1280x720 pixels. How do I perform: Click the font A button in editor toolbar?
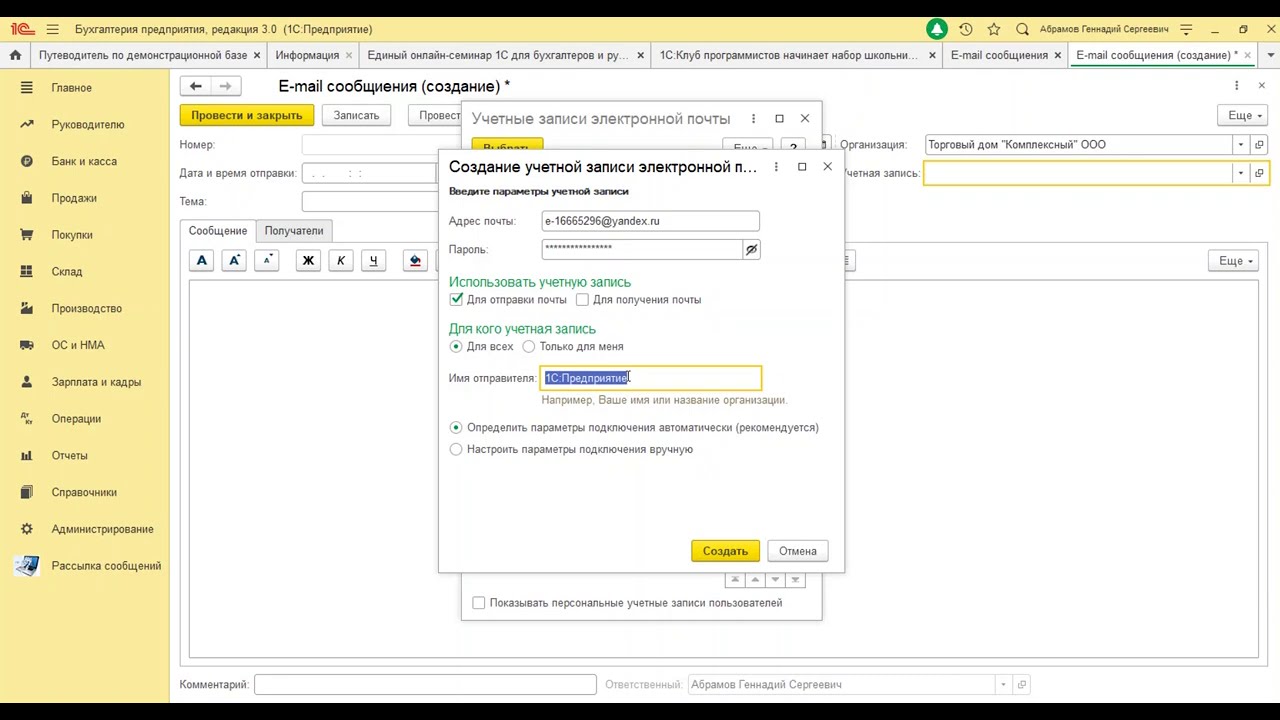point(202,261)
